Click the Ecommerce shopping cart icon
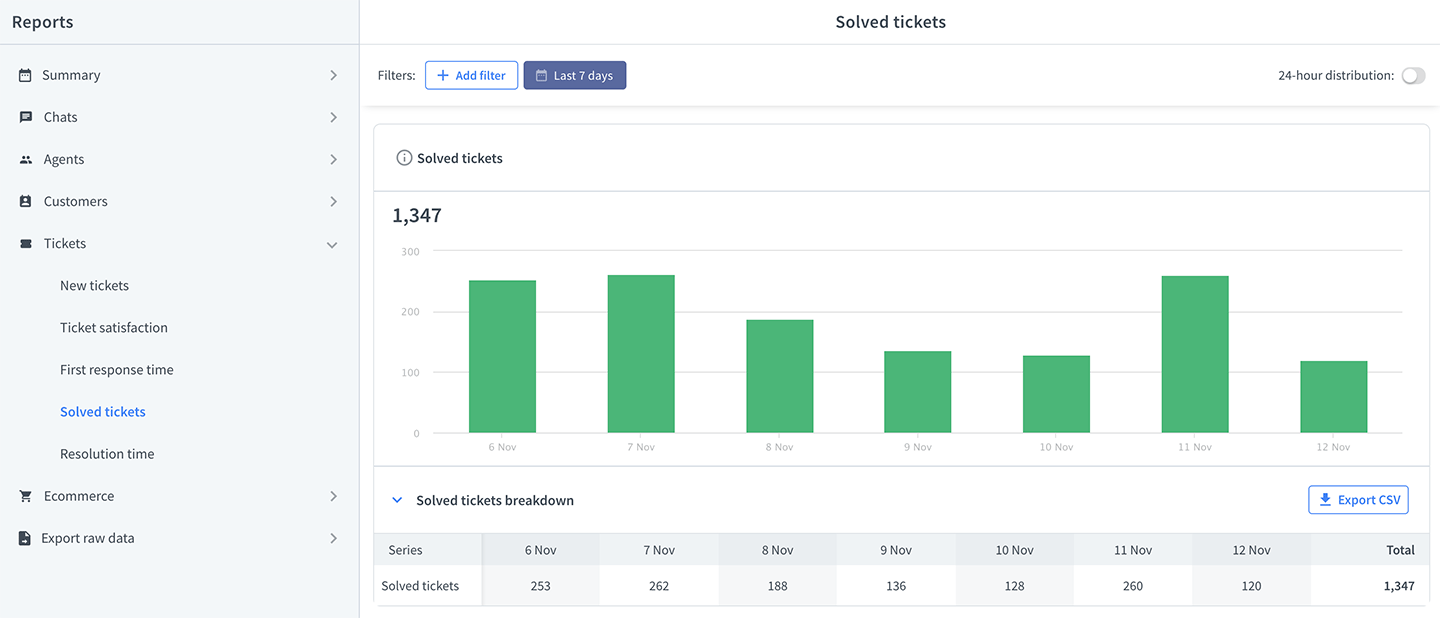Screen dimensions: 1440x618 26,496
